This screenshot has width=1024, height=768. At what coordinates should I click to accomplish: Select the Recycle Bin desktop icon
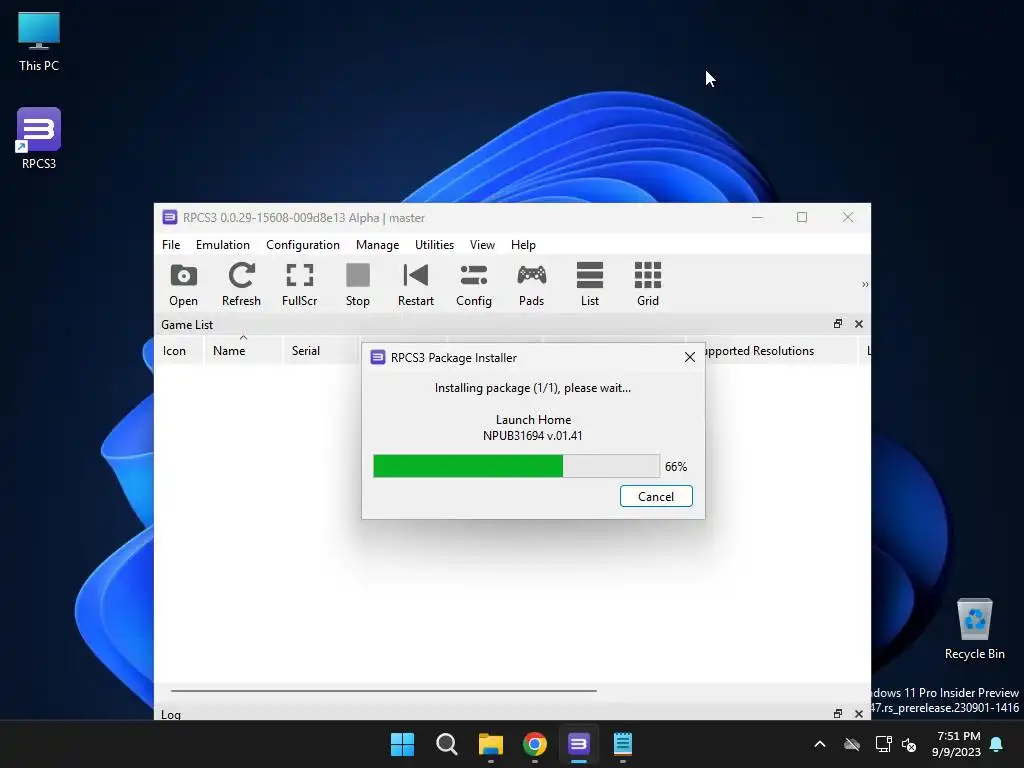coord(974,630)
